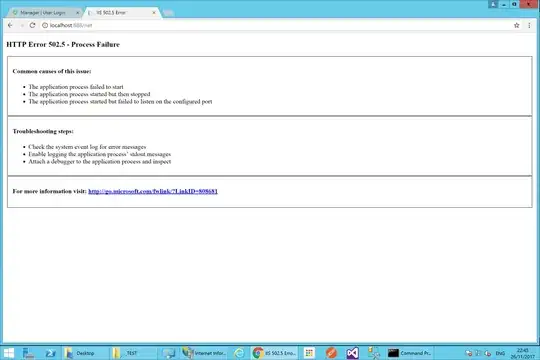
Task: Click the first system tray notification icon
Action: coord(469,353)
